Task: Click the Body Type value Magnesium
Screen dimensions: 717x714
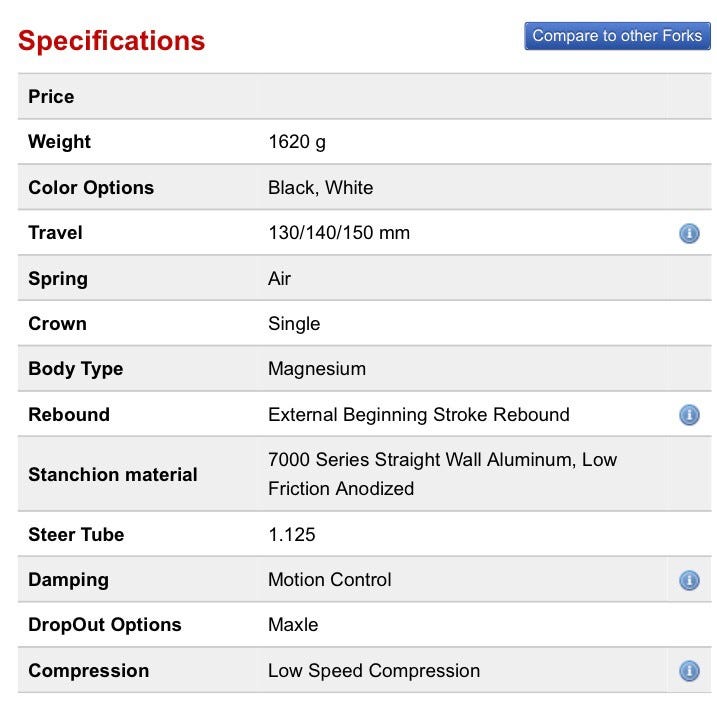Action: coord(317,368)
